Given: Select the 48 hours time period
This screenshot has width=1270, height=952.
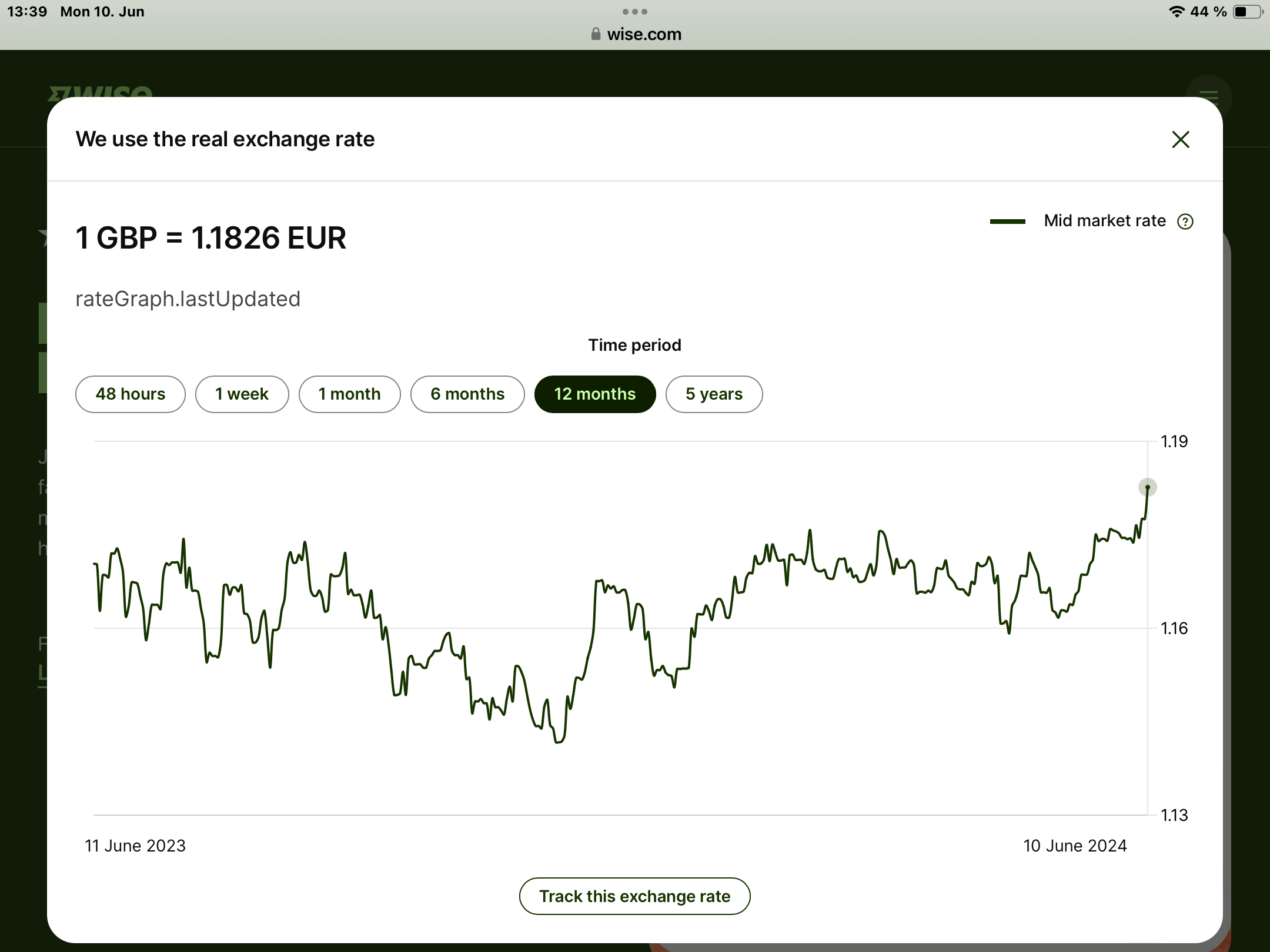Looking at the screenshot, I should pos(131,394).
